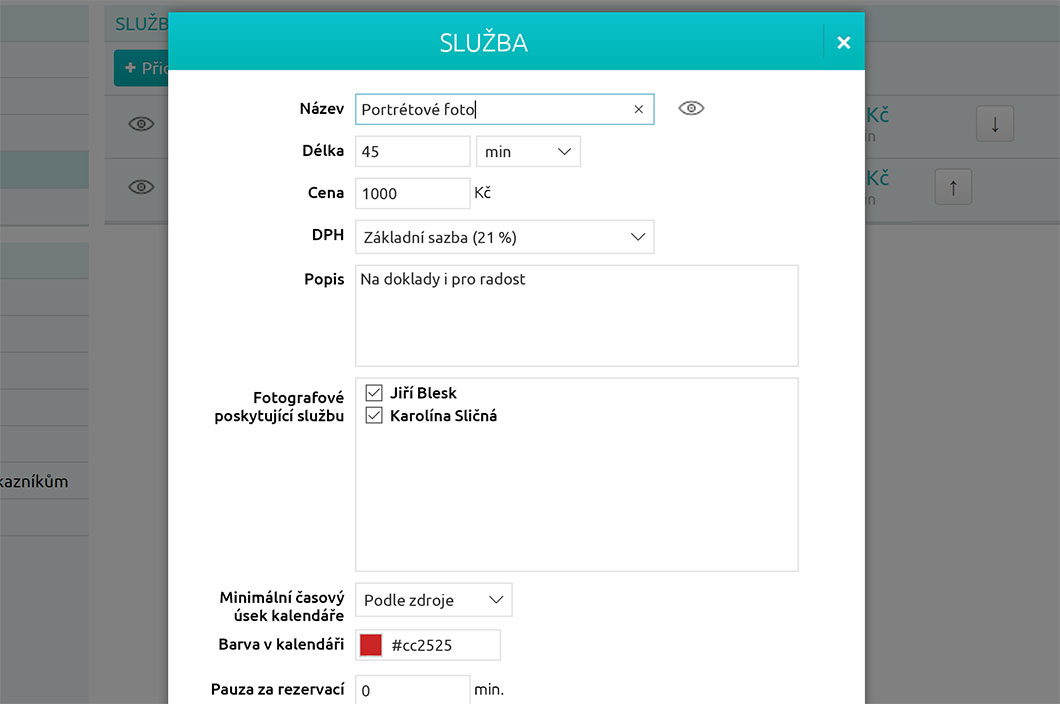Close the Služba dialog with the X
This screenshot has height=704, width=1060.
click(x=843, y=42)
